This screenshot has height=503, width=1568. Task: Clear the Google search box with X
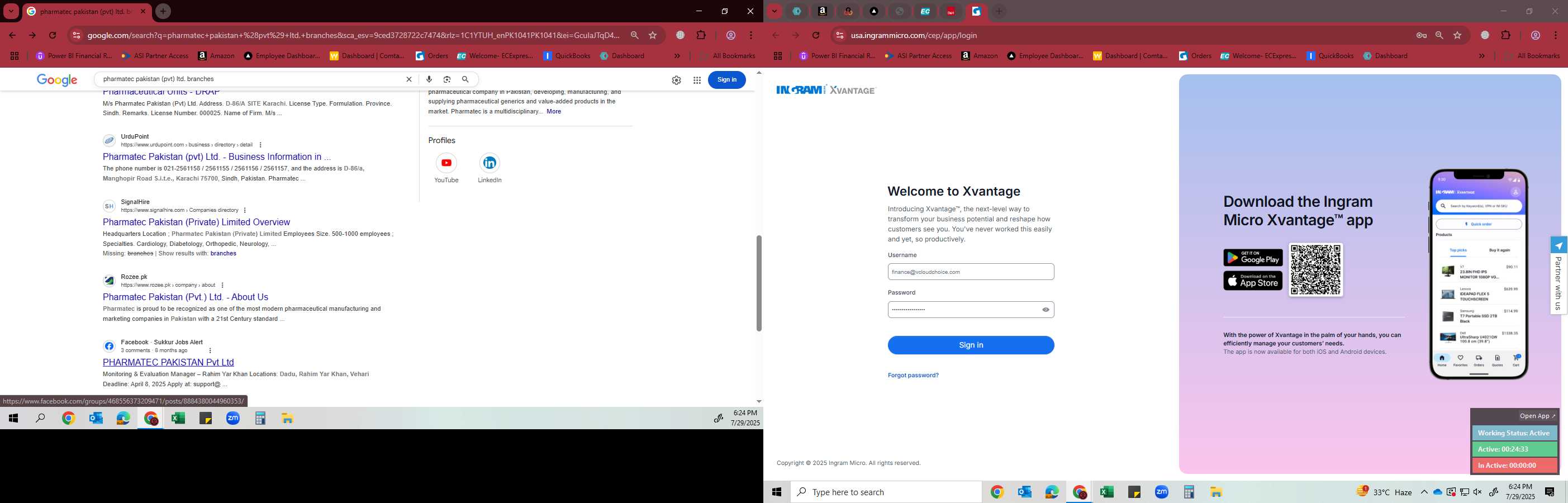408,79
